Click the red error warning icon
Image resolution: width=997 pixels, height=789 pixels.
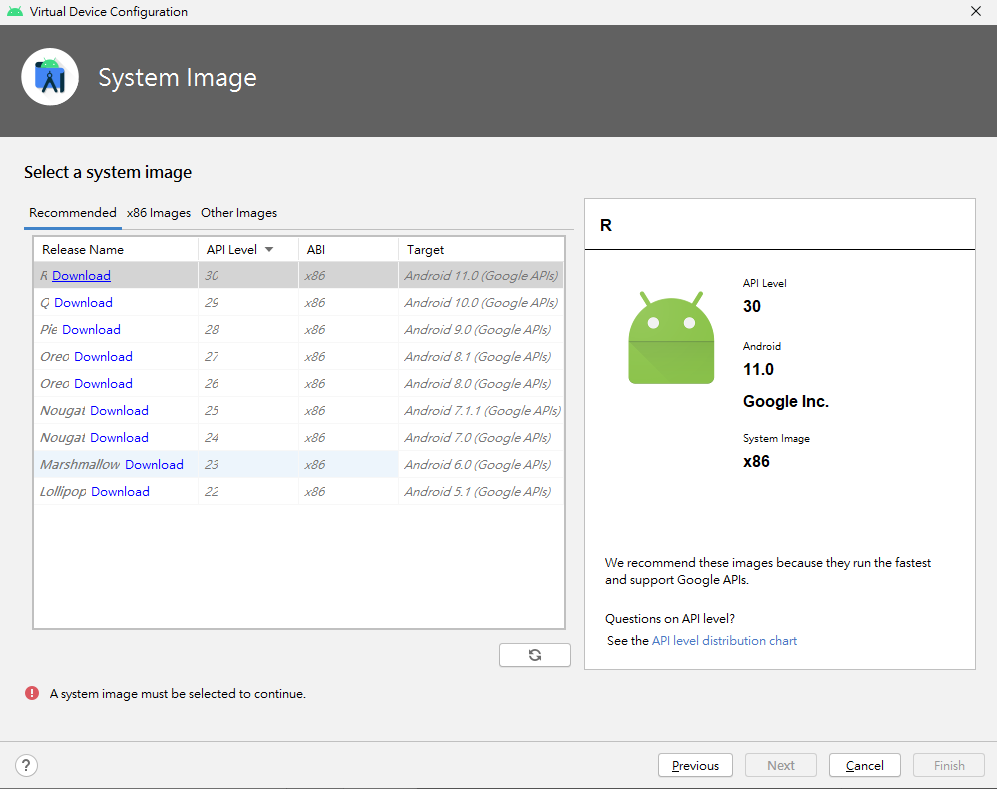pyautogui.click(x=32, y=693)
